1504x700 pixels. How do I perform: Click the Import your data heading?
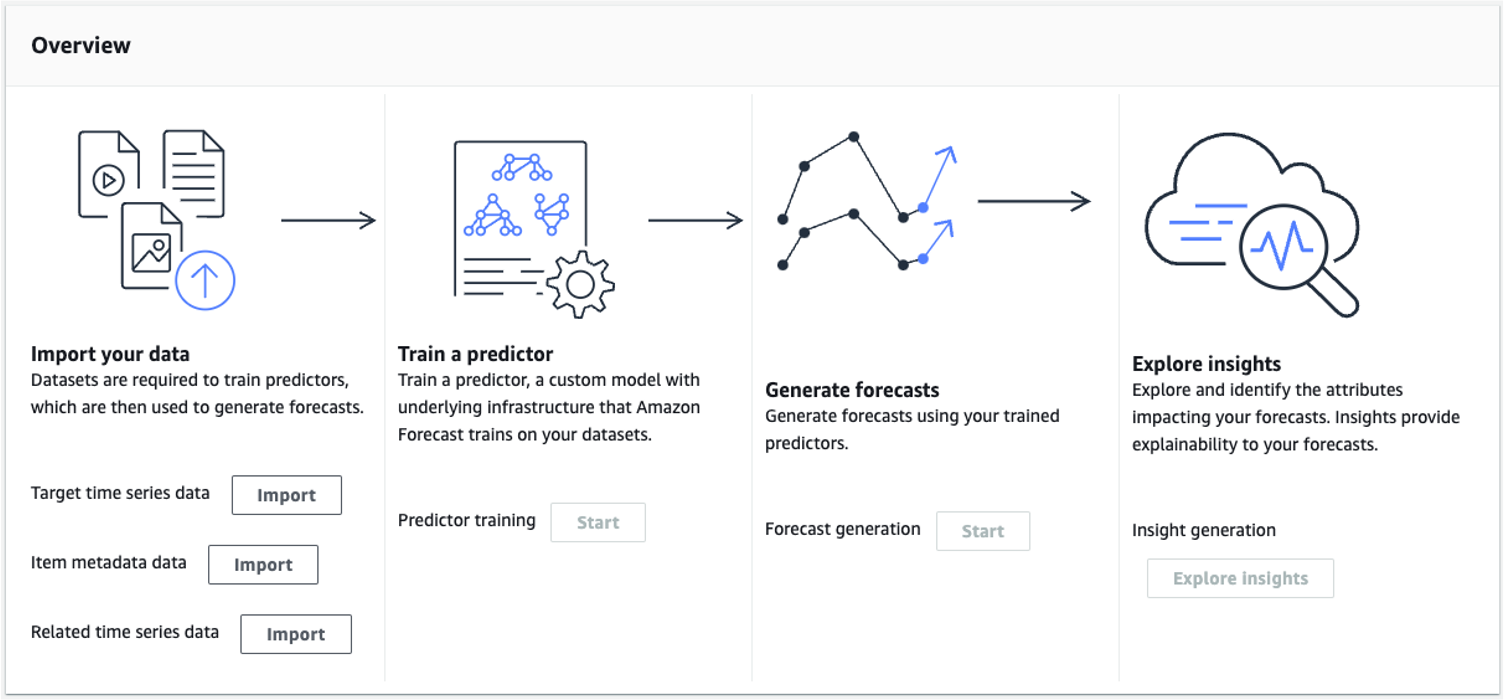(x=110, y=353)
